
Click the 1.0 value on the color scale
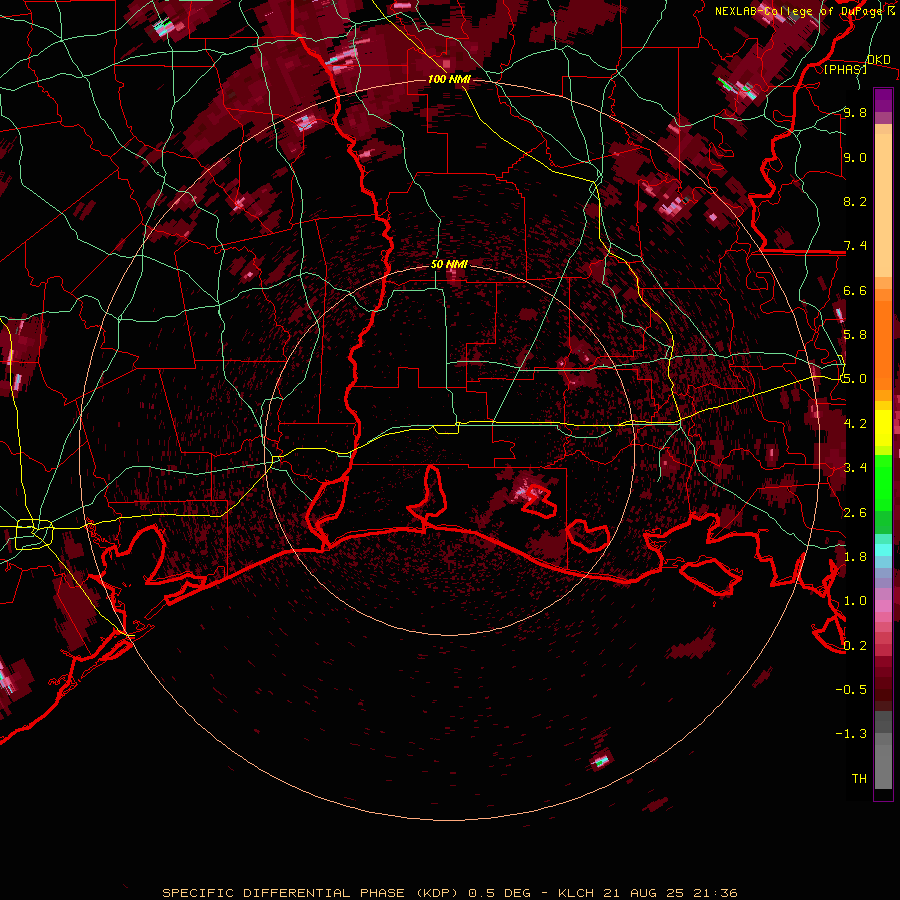855,600
